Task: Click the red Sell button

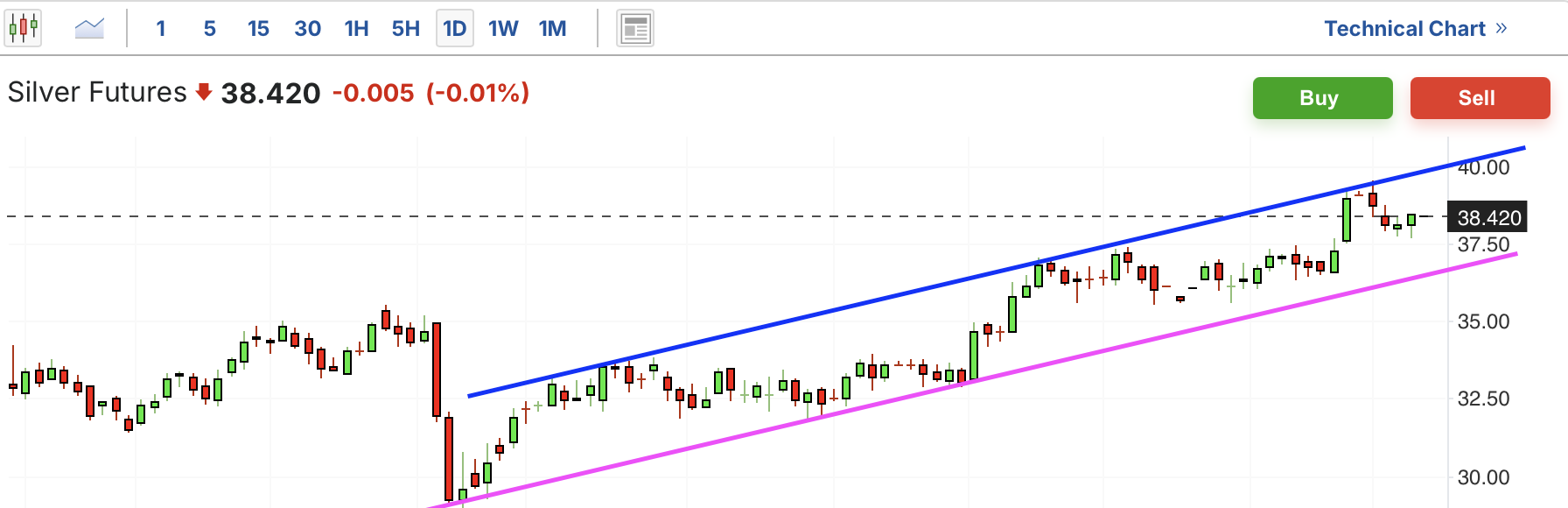Action: (1480, 98)
